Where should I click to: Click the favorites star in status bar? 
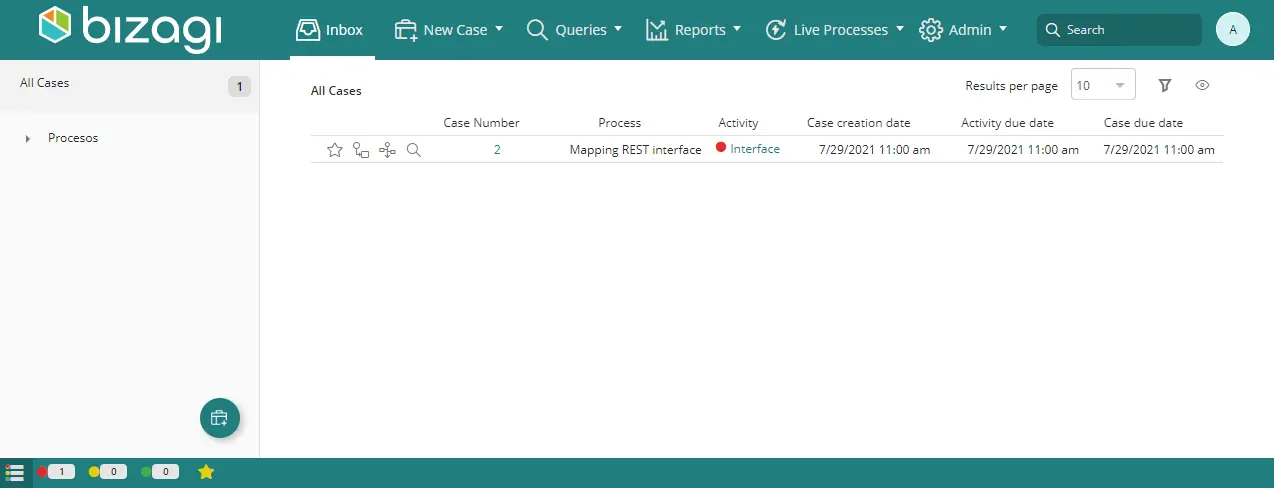point(206,472)
